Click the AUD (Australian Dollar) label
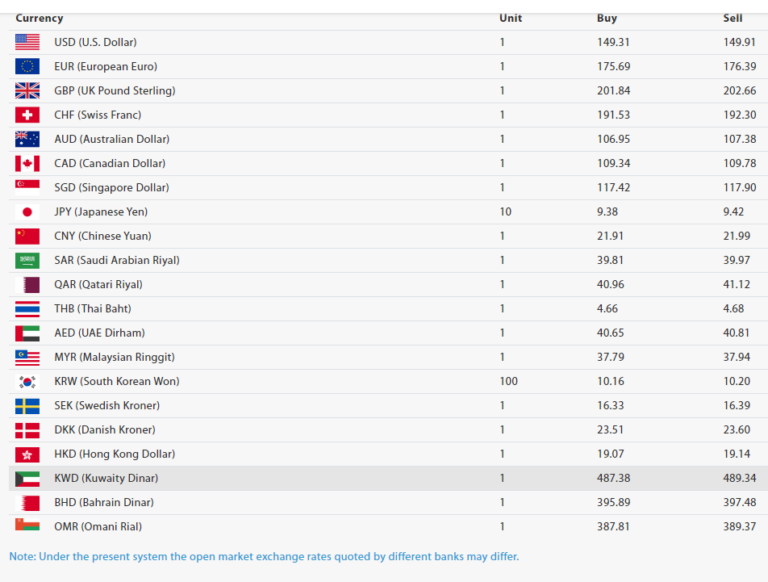The image size is (768, 582). (x=111, y=139)
